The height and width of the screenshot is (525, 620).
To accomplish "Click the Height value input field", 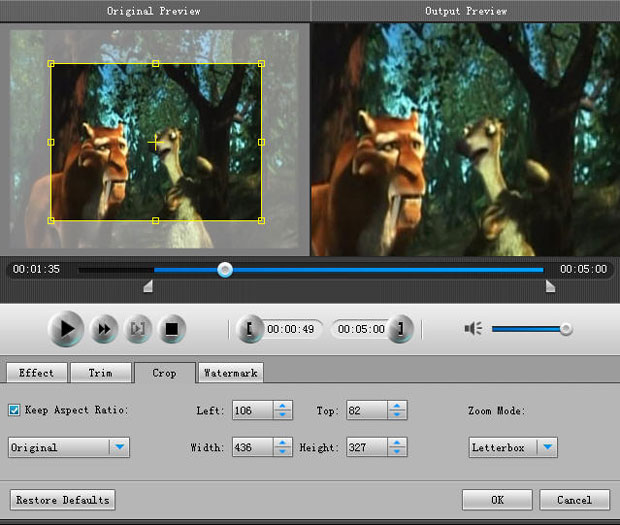I will [x=367, y=447].
